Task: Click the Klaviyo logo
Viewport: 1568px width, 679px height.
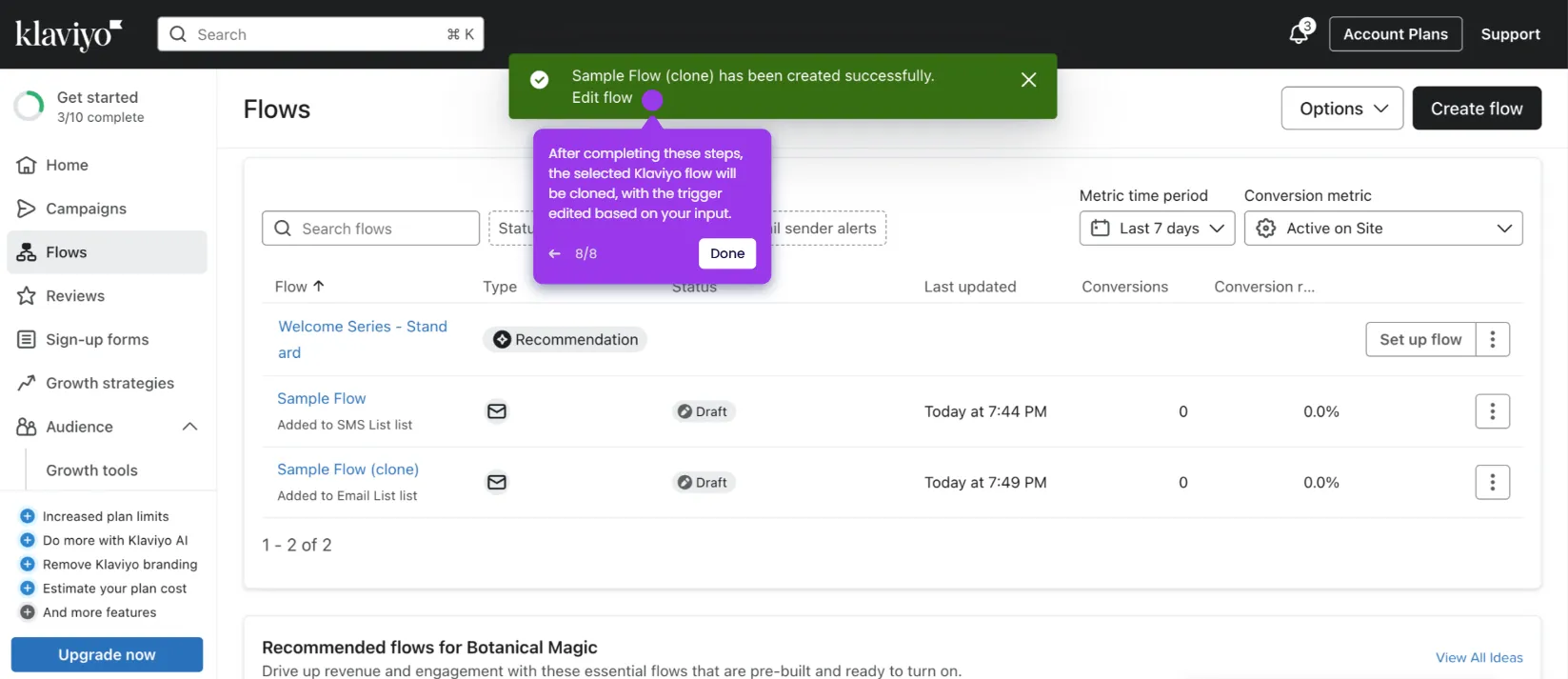Action: 69,34
